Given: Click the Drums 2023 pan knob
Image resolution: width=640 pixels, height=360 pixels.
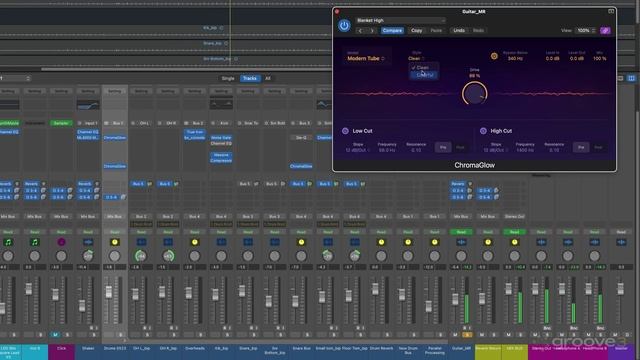Looking at the screenshot, I should [x=115, y=256].
